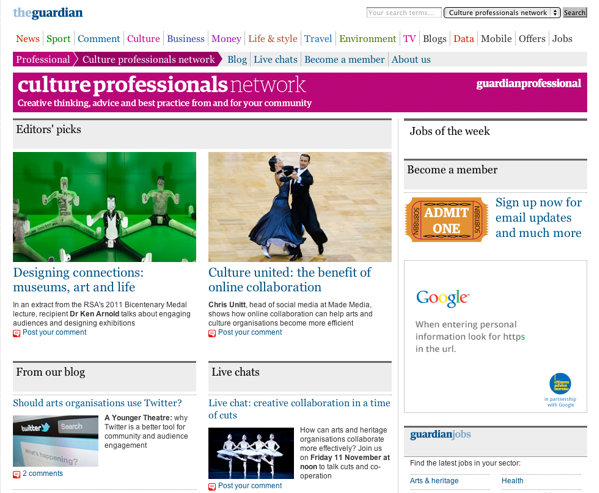Image resolution: width=599 pixels, height=493 pixels.
Task: Open the News section
Action: coord(28,39)
